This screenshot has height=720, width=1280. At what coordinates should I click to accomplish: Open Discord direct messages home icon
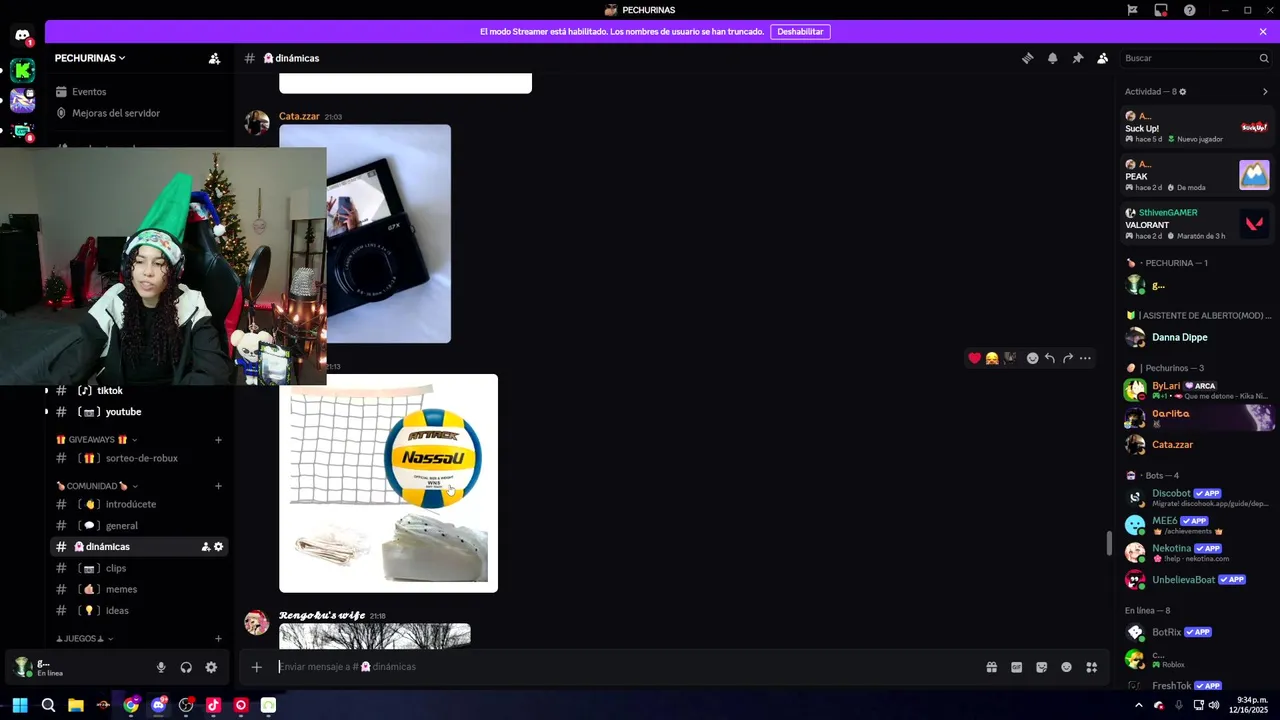pos(22,37)
